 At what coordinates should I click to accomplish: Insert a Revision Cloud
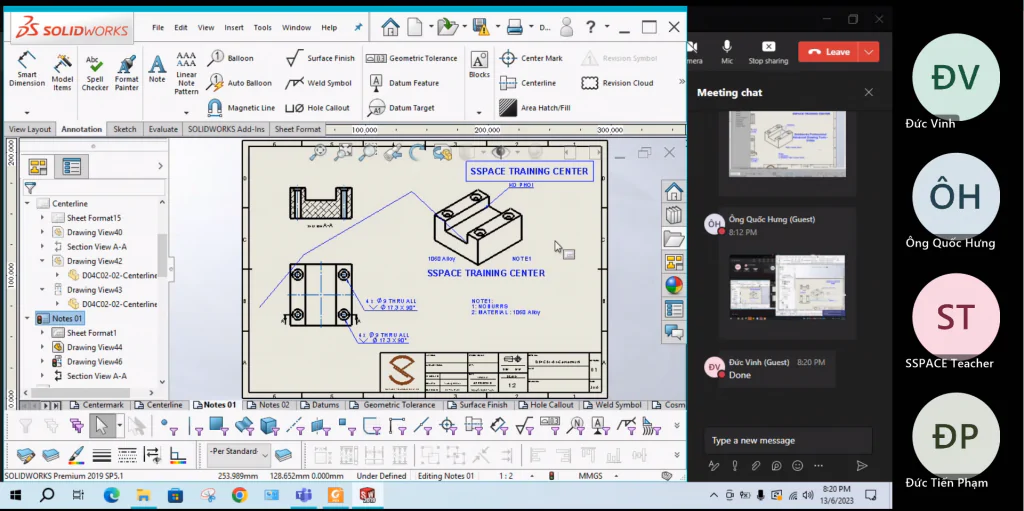tap(617, 83)
